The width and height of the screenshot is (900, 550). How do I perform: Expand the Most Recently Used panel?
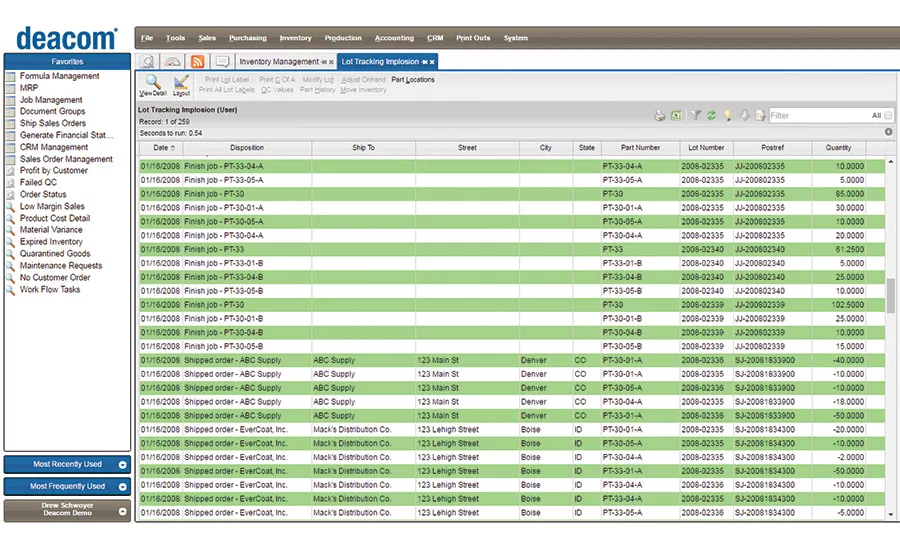click(x=122, y=464)
